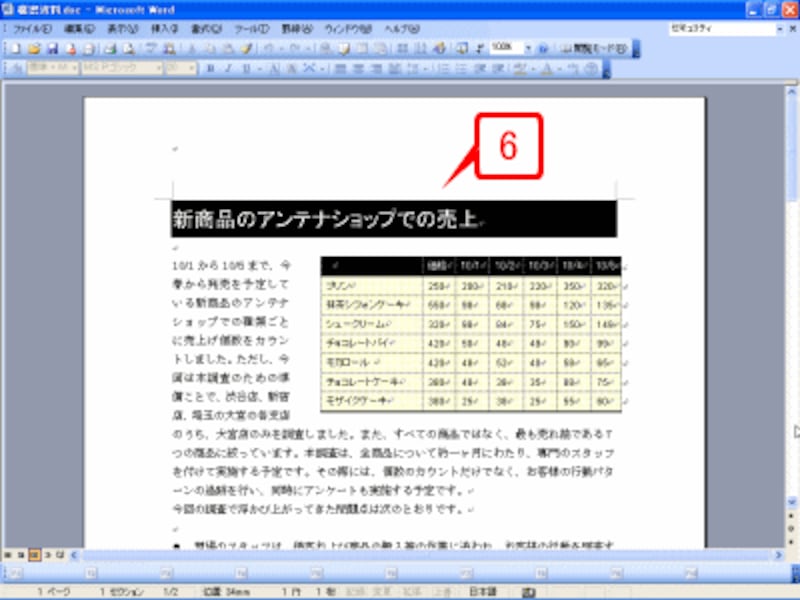Toggle formatting marks with Show/Hide button
This screenshot has width=800, height=600.
(x=478, y=46)
